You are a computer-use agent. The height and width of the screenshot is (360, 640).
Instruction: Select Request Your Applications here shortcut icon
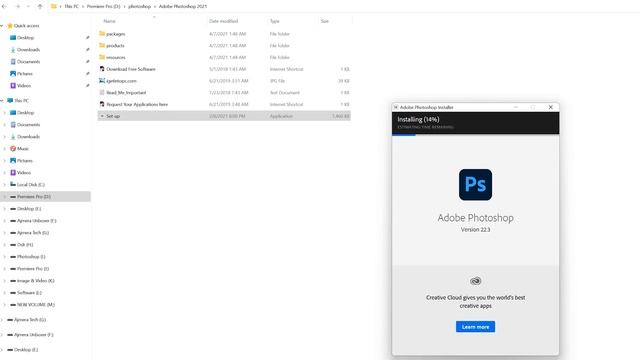102,104
